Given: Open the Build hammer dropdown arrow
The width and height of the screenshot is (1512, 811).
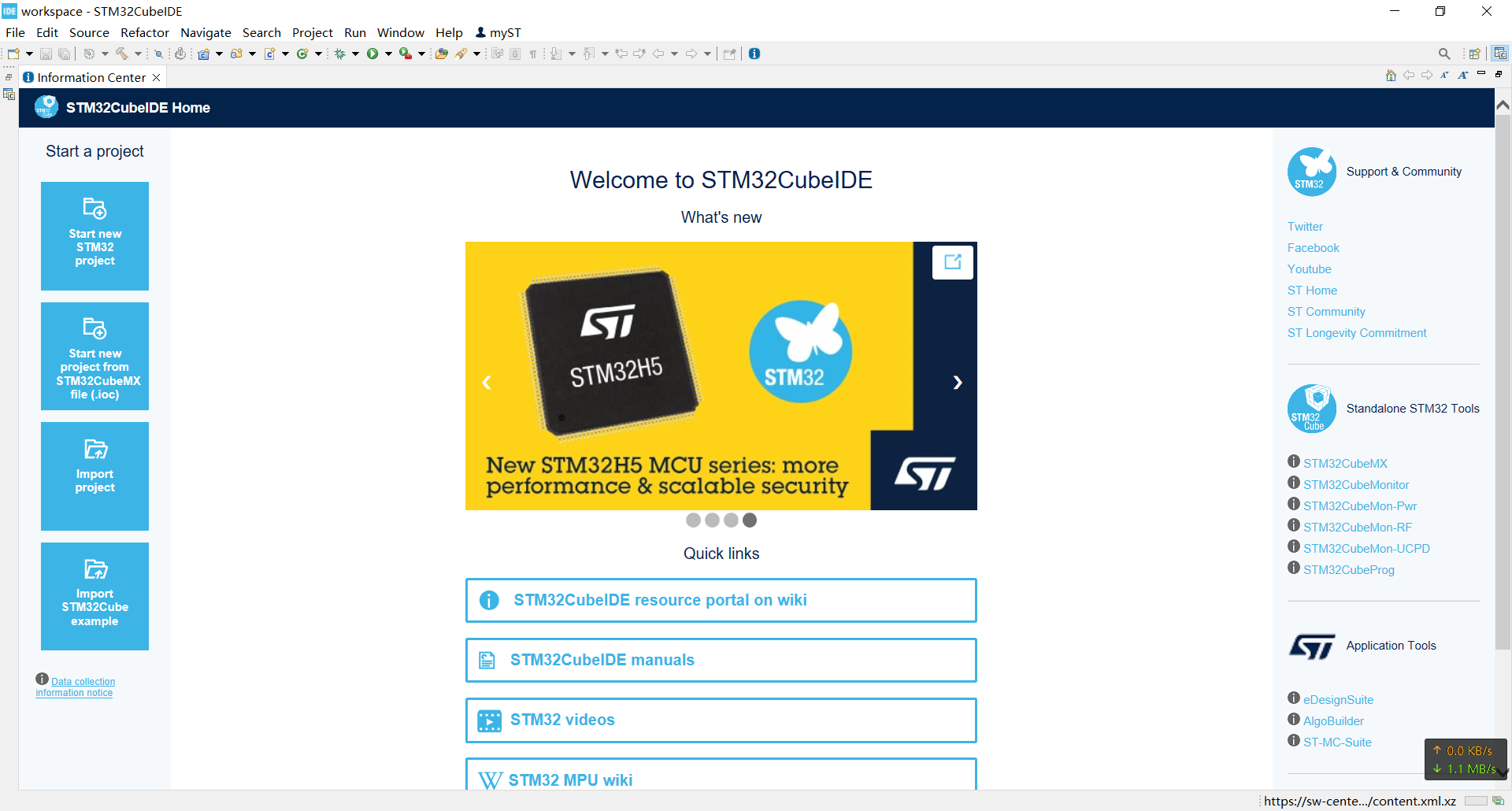Looking at the screenshot, I should point(138,54).
